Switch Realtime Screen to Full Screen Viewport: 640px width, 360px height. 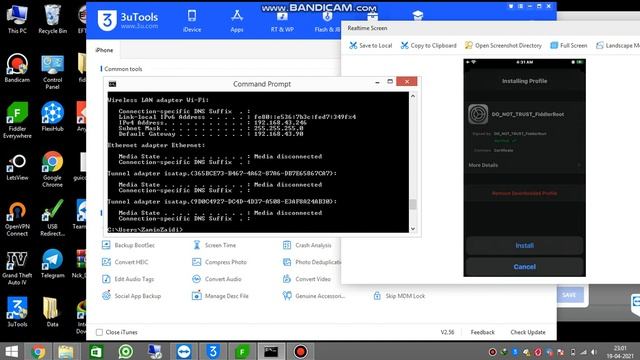[x=569, y=45]
